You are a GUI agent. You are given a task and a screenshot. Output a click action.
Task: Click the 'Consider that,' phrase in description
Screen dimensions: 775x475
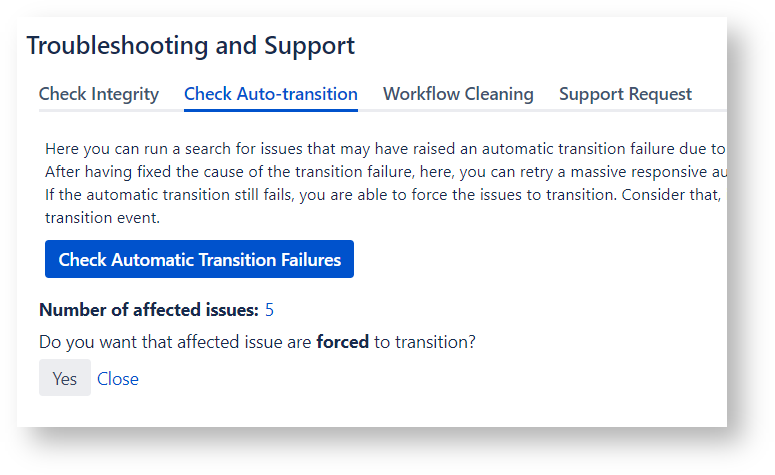pyautogui.click(x=671, y=194)
